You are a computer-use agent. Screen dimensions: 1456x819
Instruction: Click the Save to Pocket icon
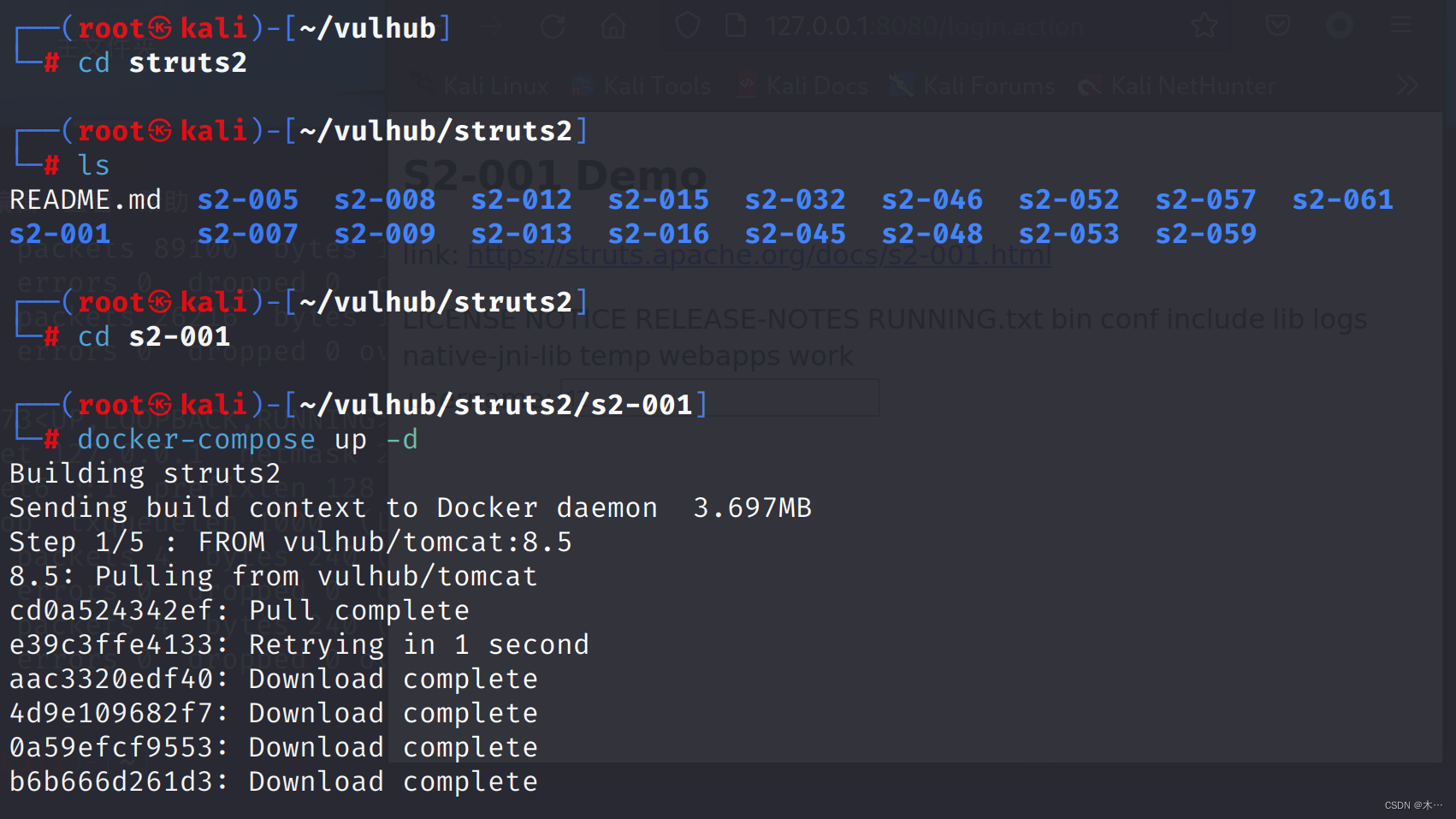pyautogui.click(x=1278, y=26)
